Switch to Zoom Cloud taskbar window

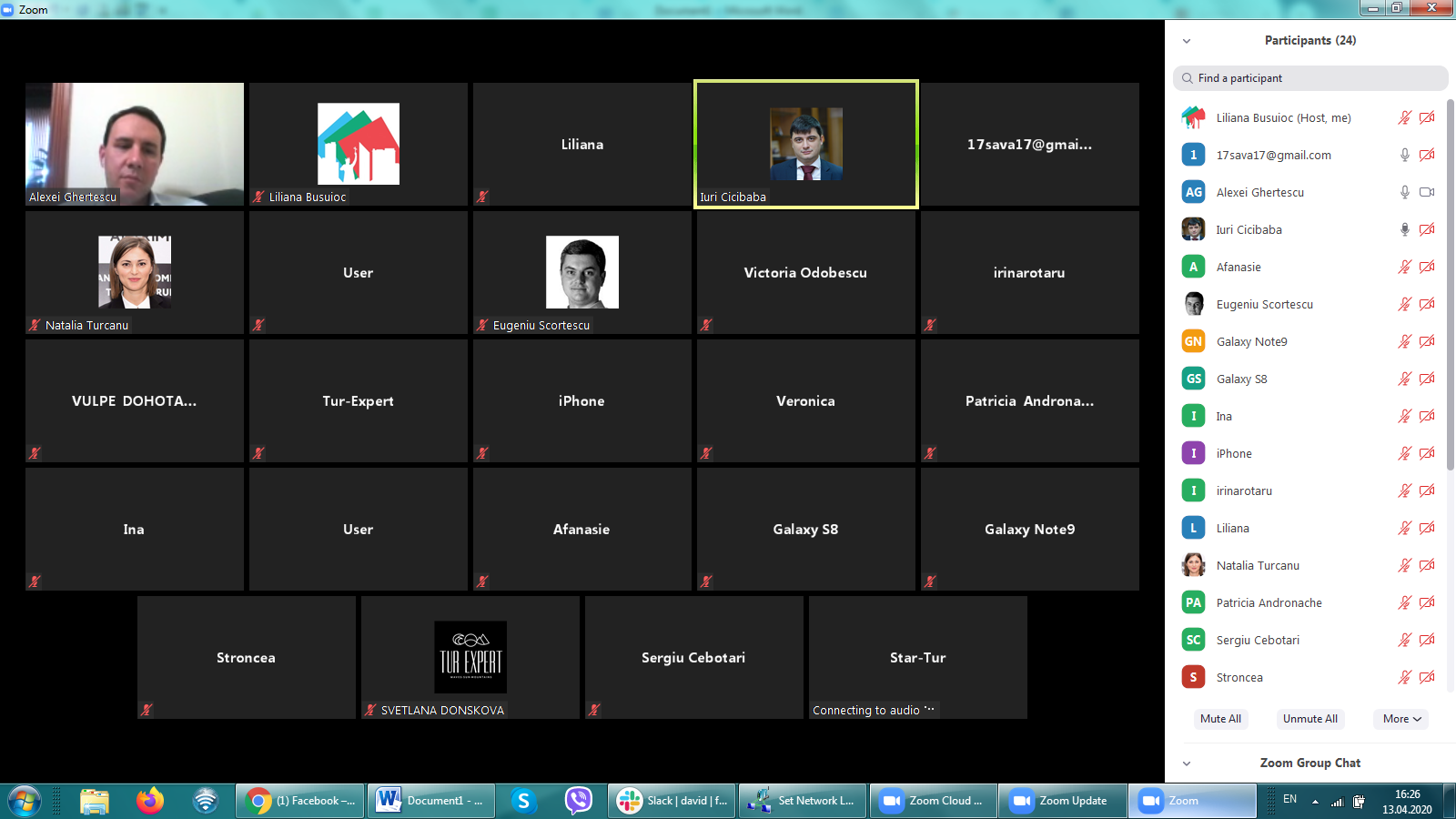pos(933,801)
